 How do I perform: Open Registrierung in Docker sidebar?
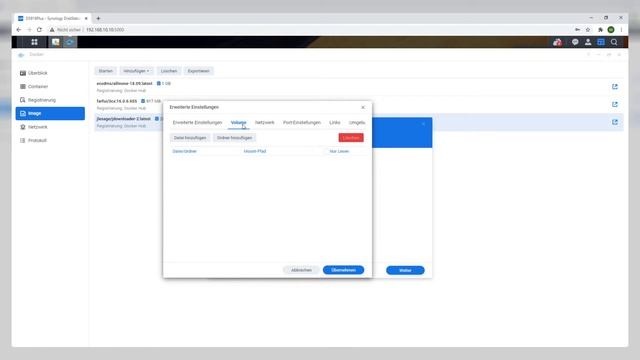tap(50, 100)
